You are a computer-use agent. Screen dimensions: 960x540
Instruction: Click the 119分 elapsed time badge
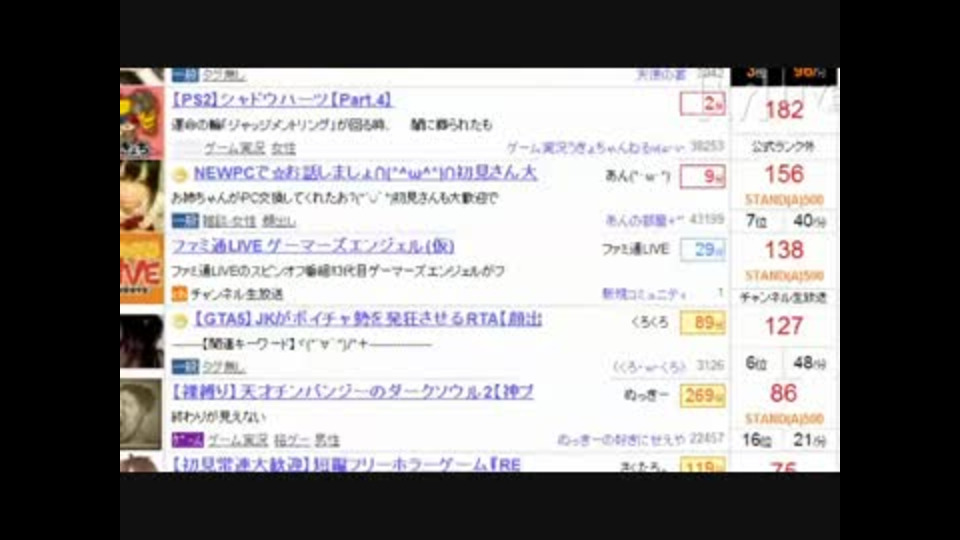[x=703, y=467]
